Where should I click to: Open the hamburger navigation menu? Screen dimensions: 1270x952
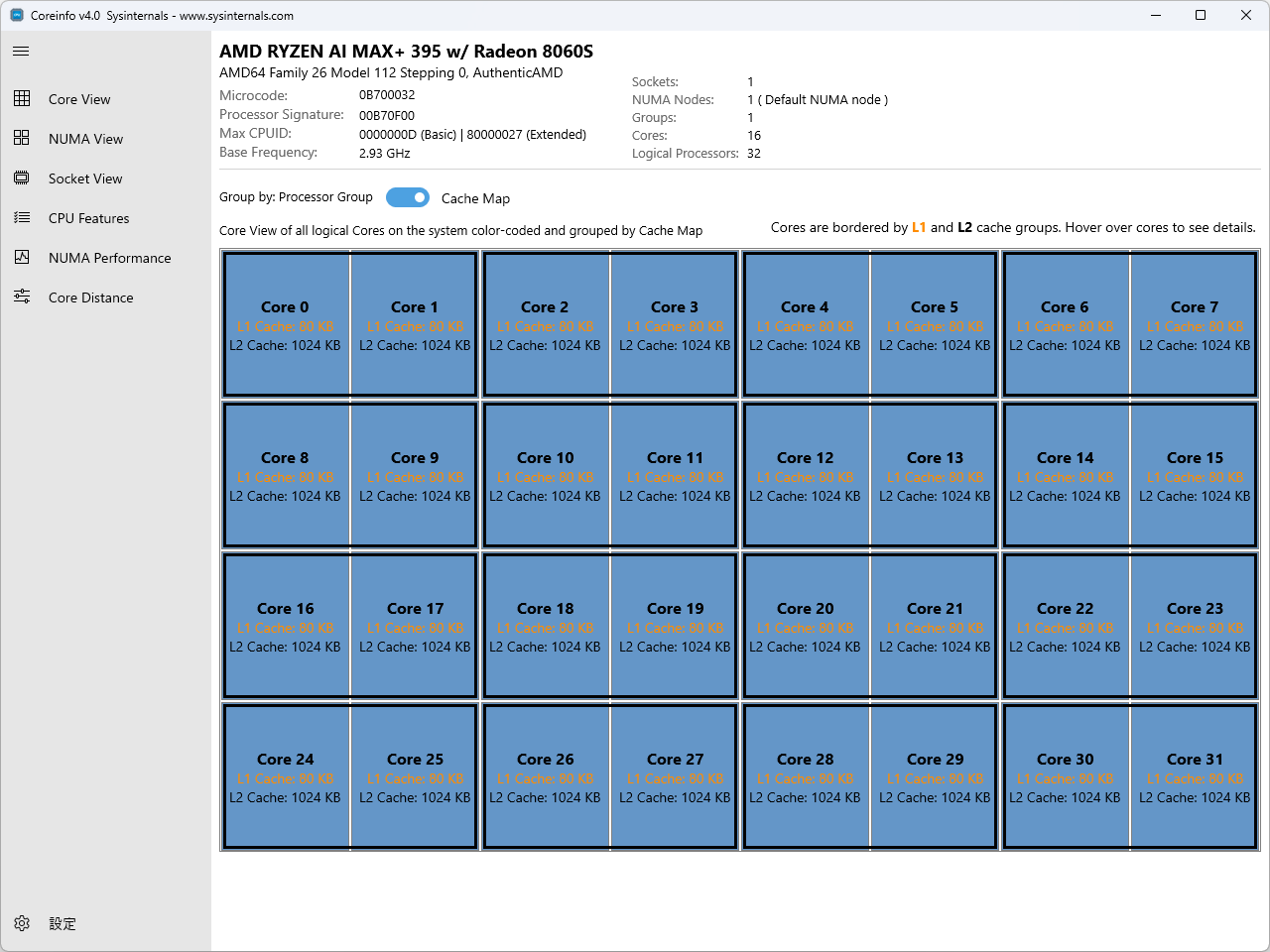click(x=20, y=51)
